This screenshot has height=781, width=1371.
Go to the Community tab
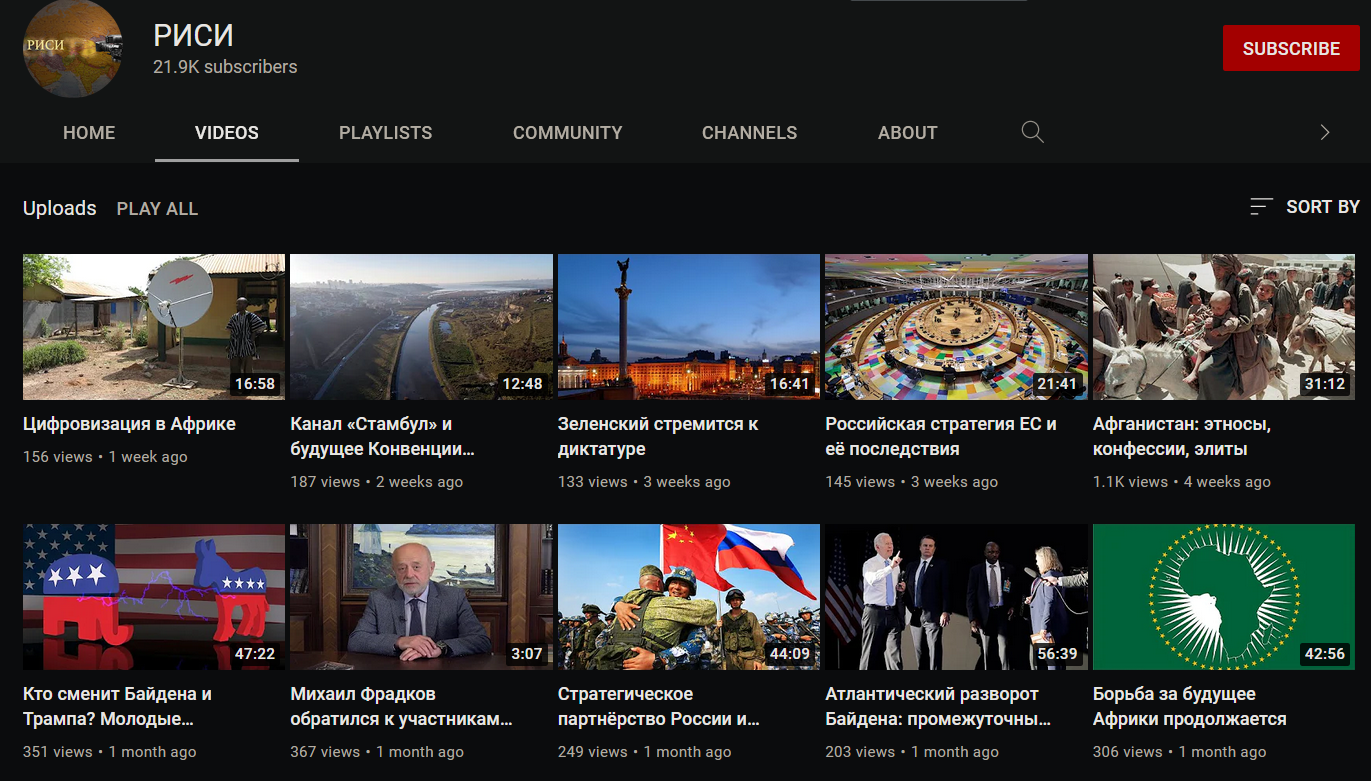pos(568,133)
